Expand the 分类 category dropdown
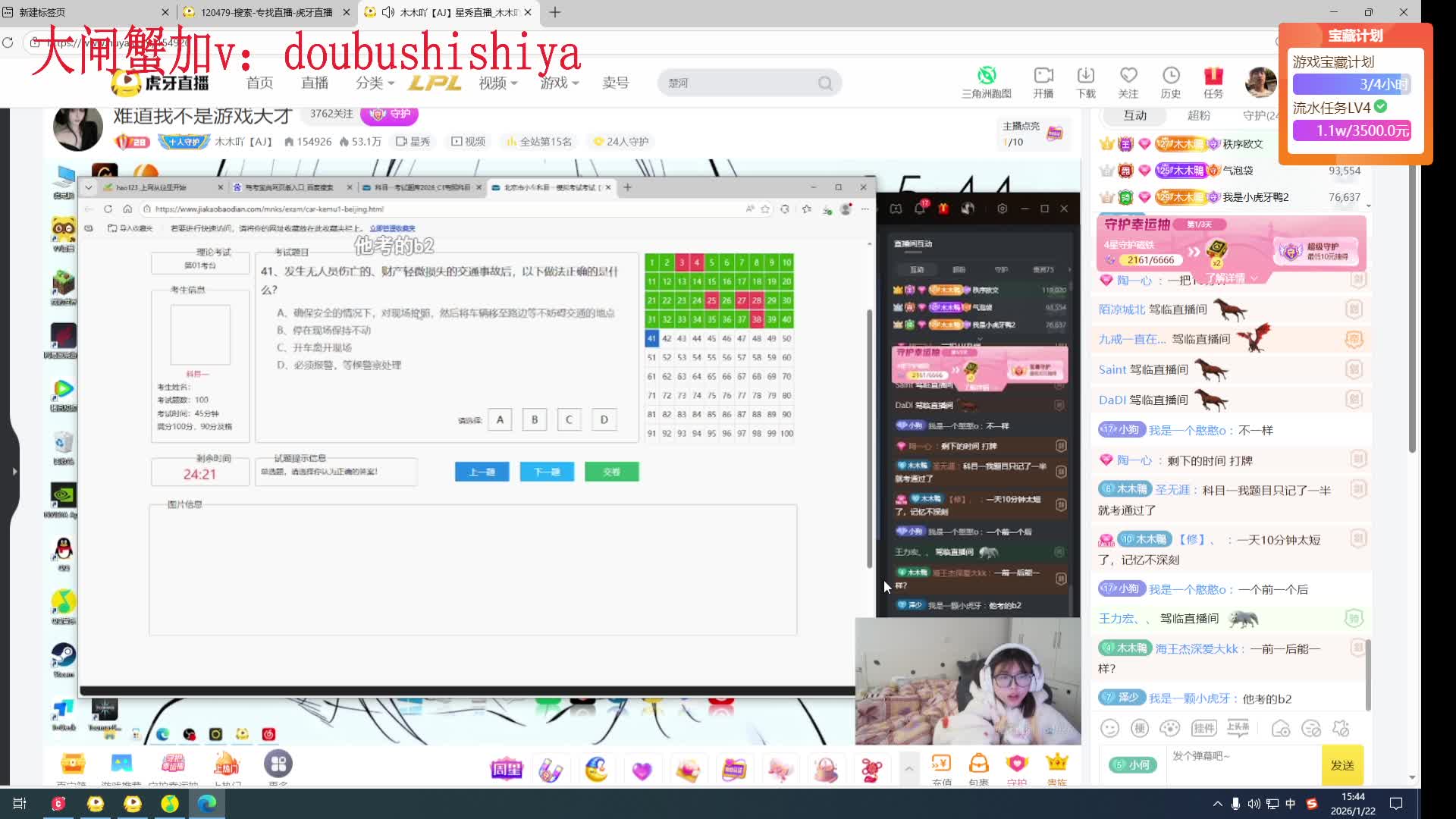The width and height of the screenshot is (1456, 819). point(375,83)
